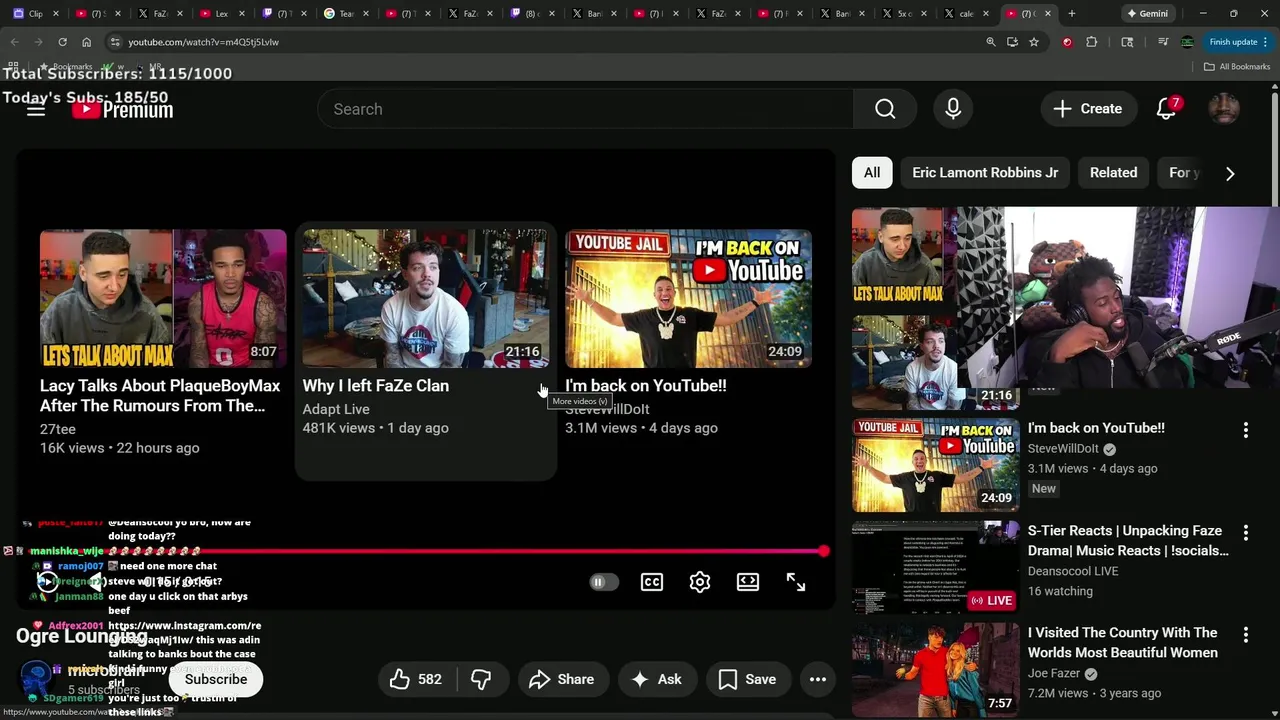Reload the current page
Viewport: 1280px width, 720px height.
[62, 42]
